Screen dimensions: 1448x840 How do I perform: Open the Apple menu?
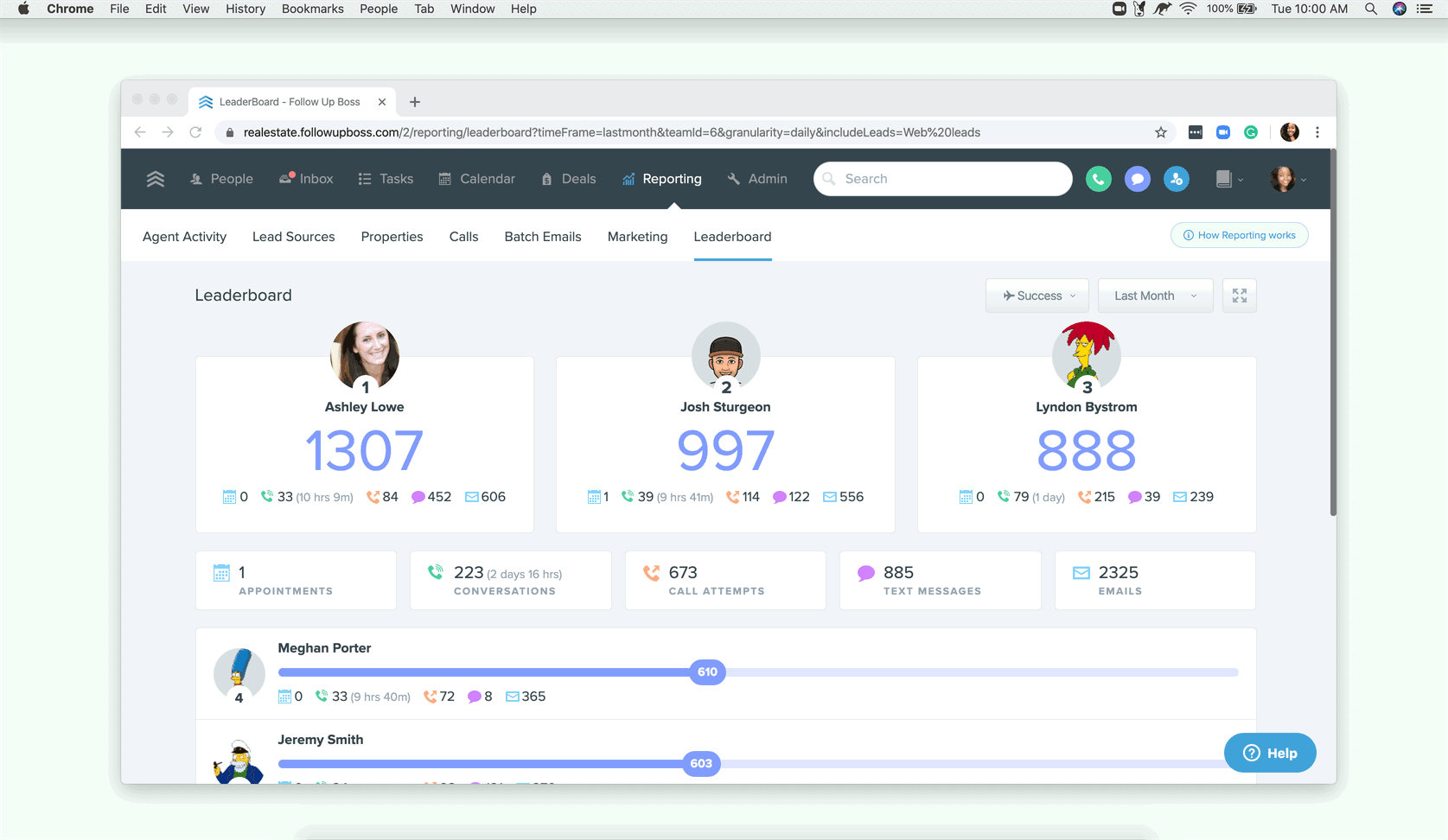tap(23, 9)
